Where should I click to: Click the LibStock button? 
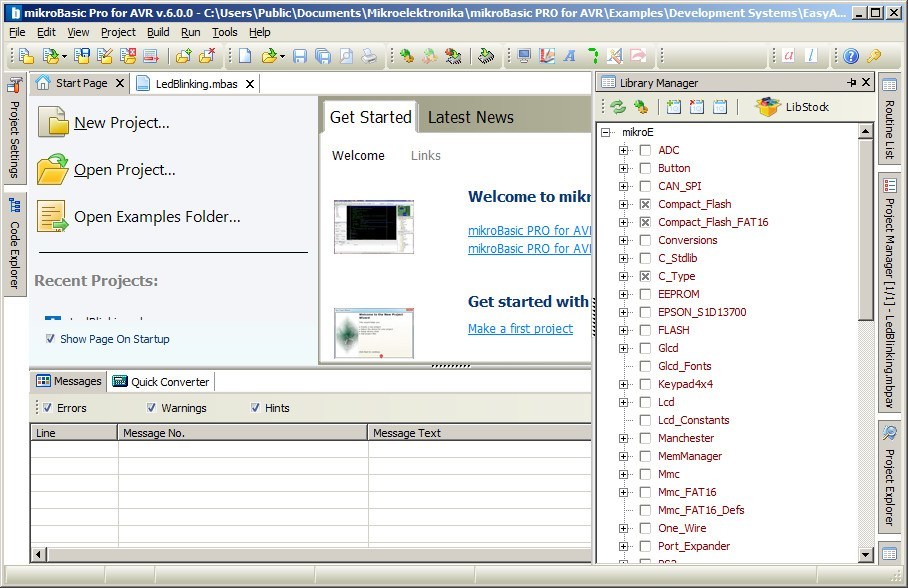coord(793,107)
